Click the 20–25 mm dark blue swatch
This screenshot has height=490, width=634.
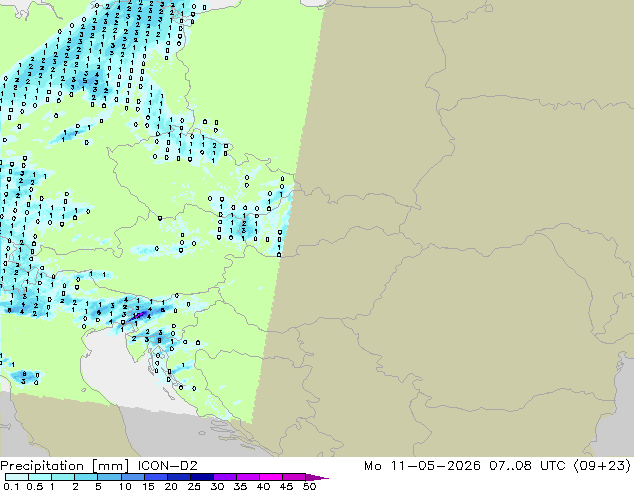click(x=178, y=477)
